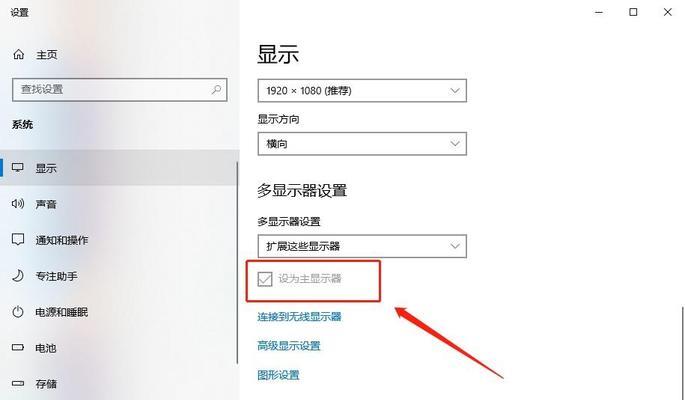Open the 1920 × 1080 resolution dropdown
685x400 pixels.
(x=362, y=90)
